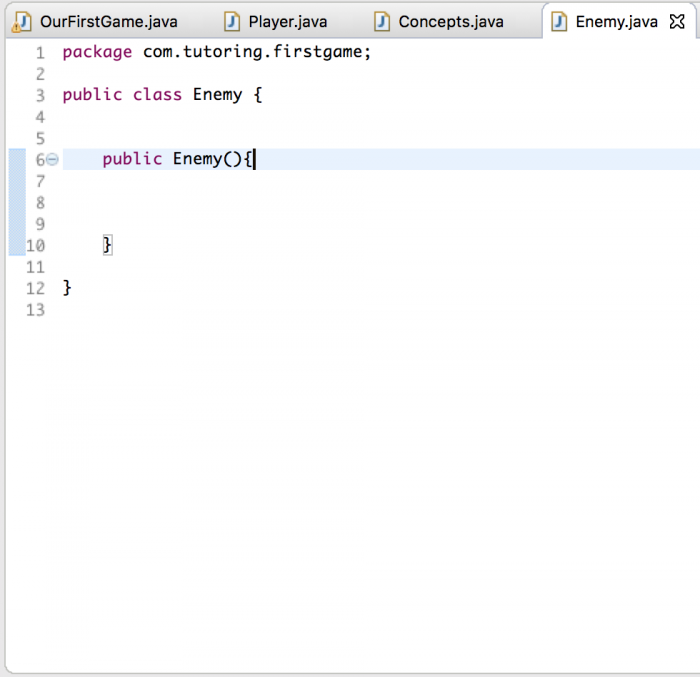The height and width of the screenshot is (677, 700).
Task: Close the Enemy.java editor tab
Action: [x=677, y=21]
